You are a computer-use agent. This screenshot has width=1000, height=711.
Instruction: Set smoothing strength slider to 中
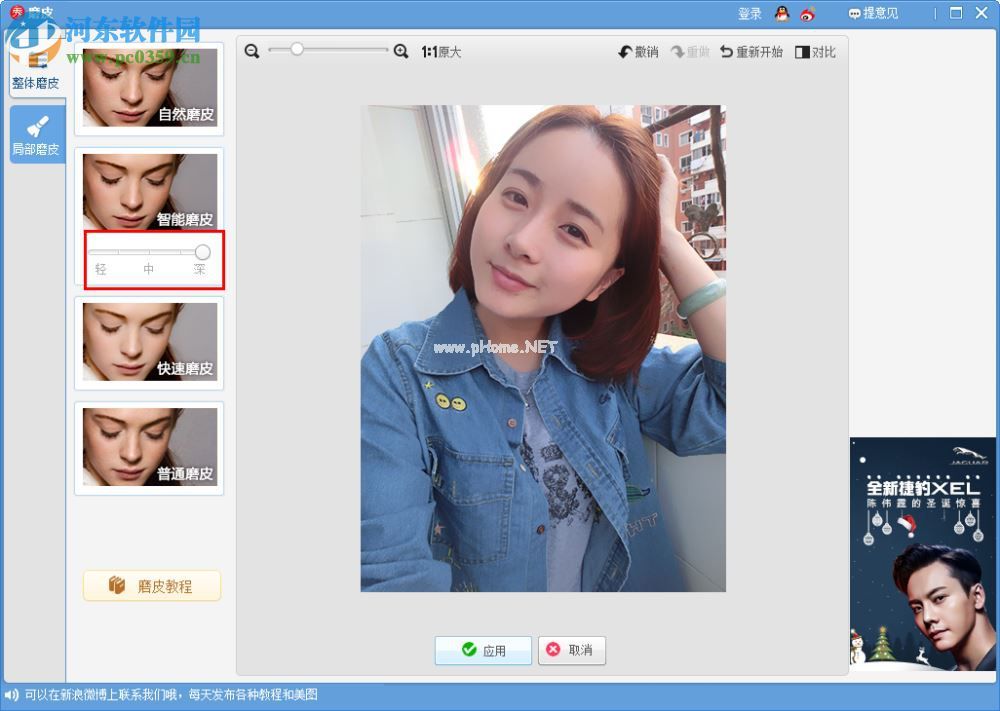click(x=149, y=252)
